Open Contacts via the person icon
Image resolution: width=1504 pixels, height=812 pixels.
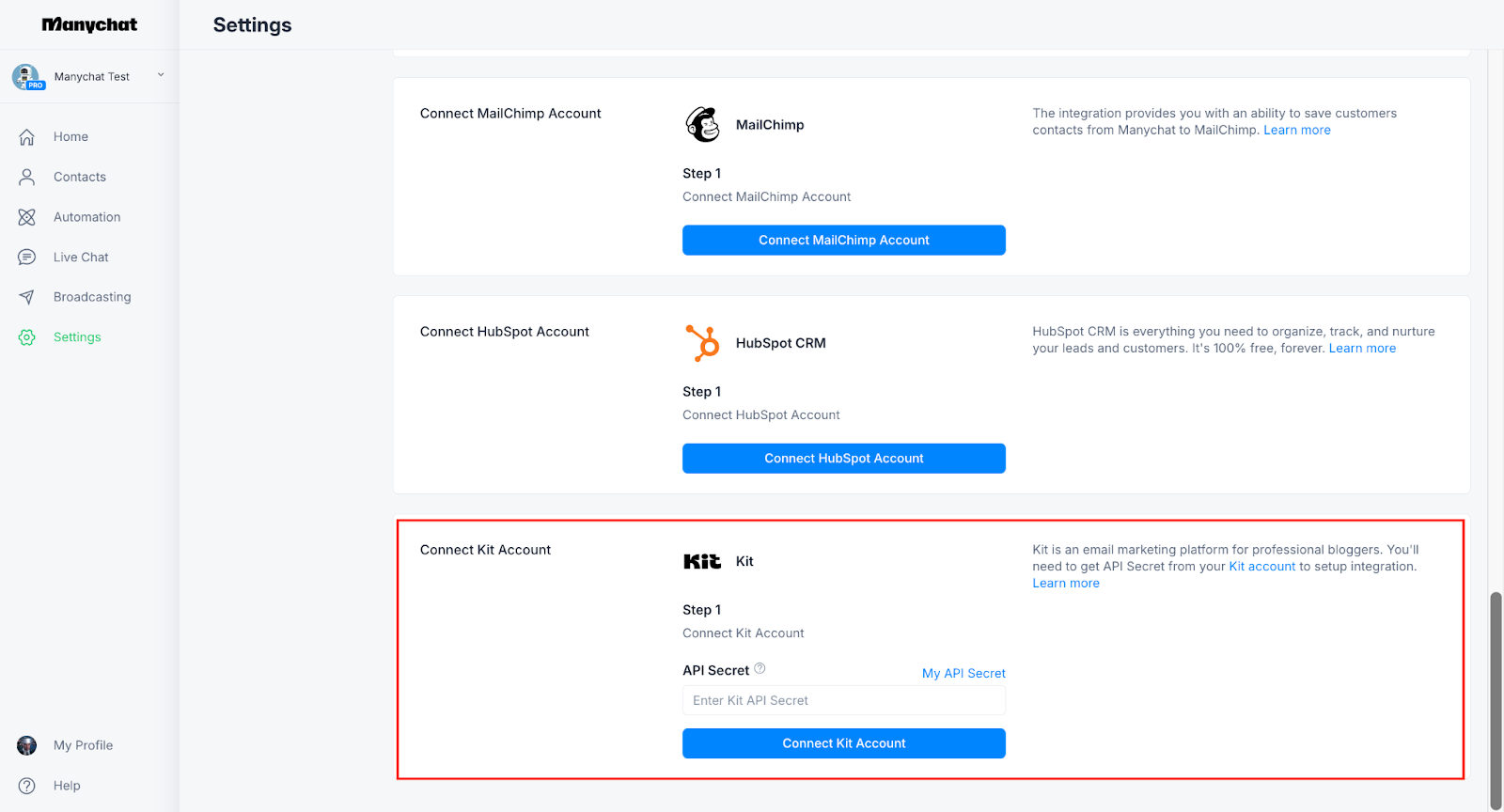point(27,177)
